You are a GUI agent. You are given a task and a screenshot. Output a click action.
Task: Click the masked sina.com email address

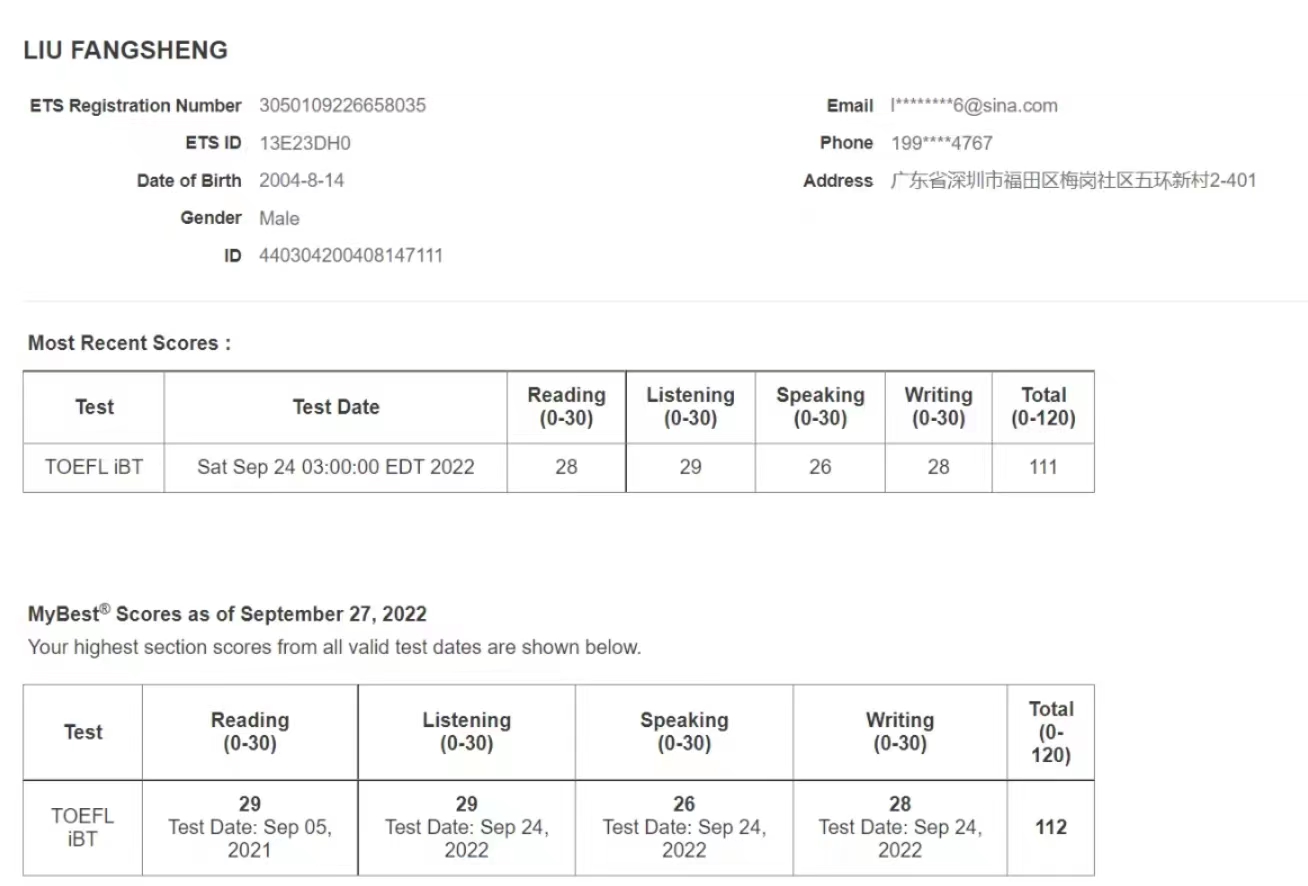pyautogui.click(x=973, y=106)
